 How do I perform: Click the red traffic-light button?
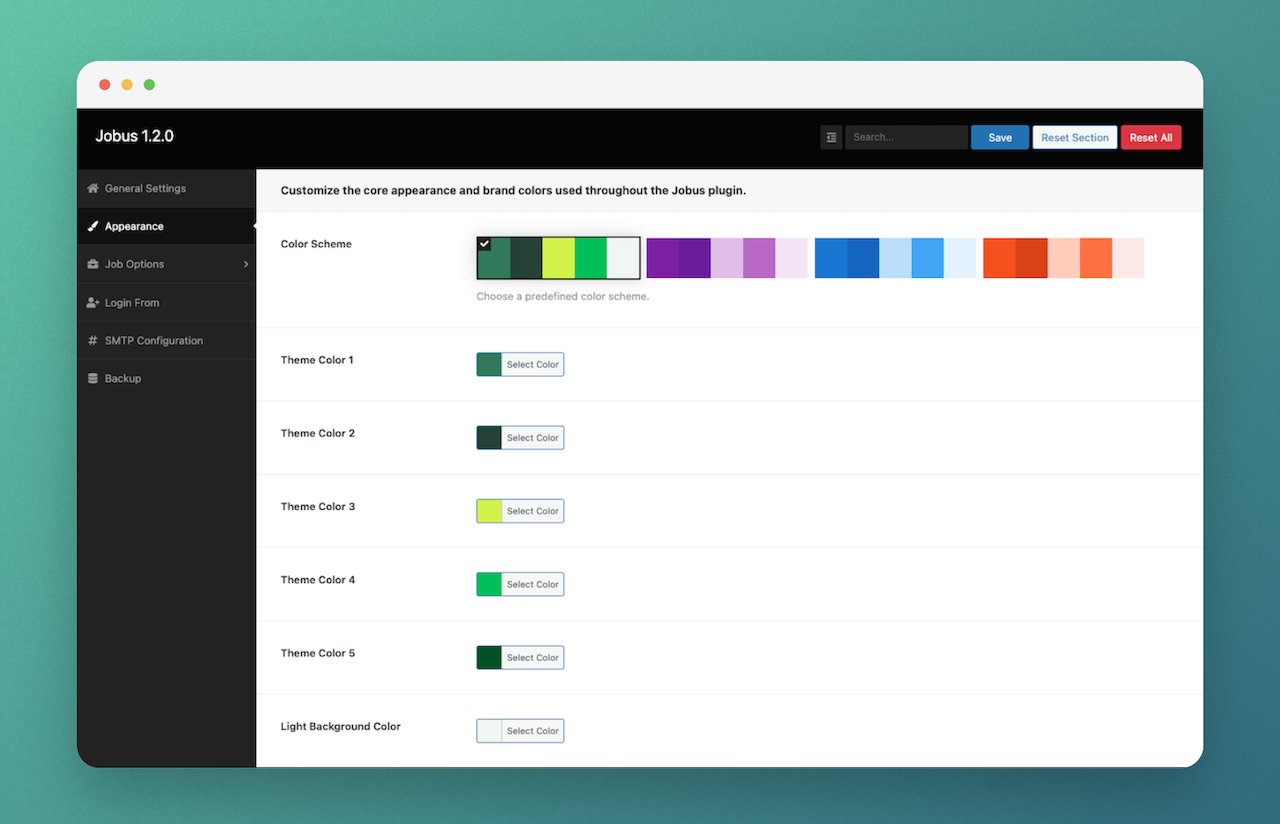tap(104, 85)
